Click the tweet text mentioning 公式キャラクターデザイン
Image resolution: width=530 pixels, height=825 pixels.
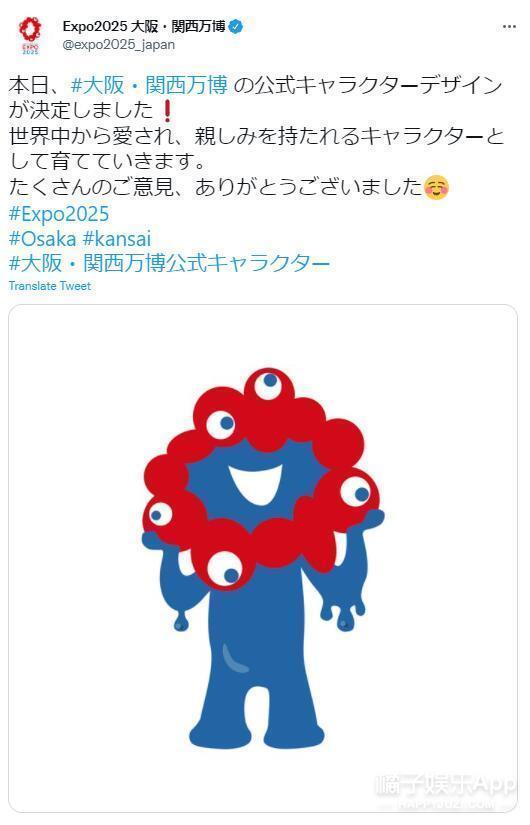367,85
